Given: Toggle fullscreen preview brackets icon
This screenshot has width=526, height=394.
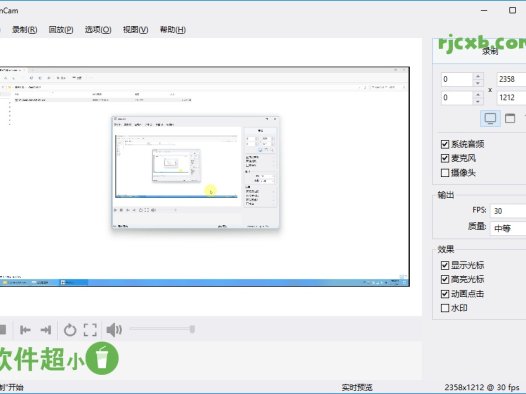Looking at the screenshot, I should [90, 330].
